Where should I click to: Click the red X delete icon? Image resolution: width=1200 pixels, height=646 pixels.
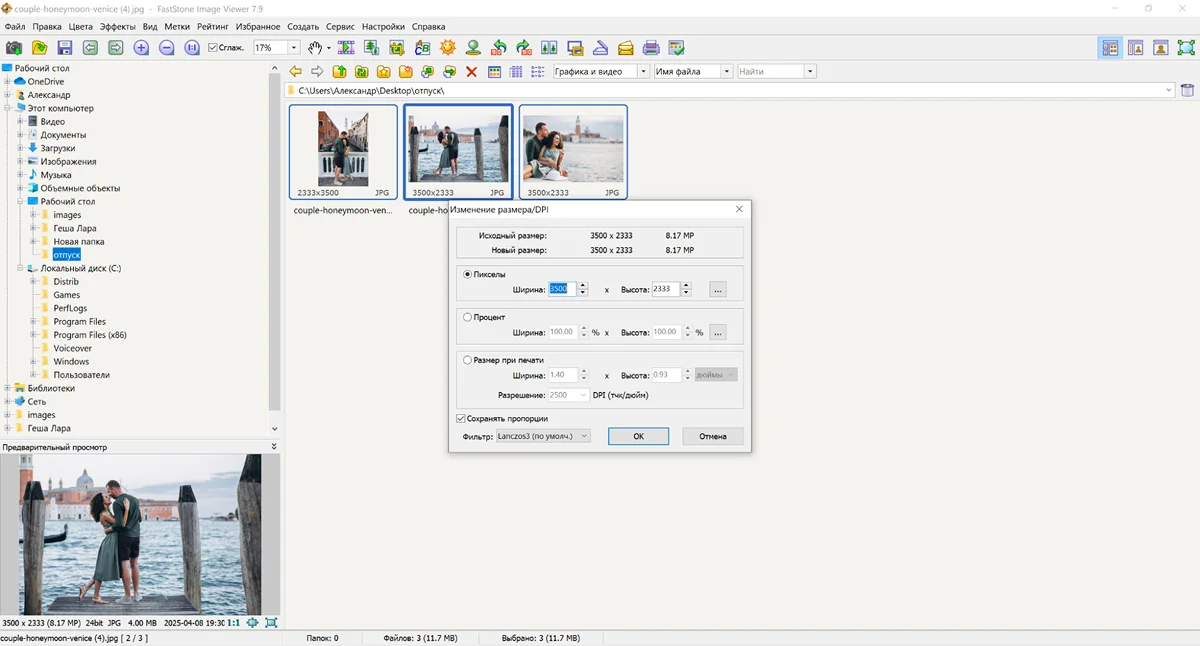click(x=472, y=72)
